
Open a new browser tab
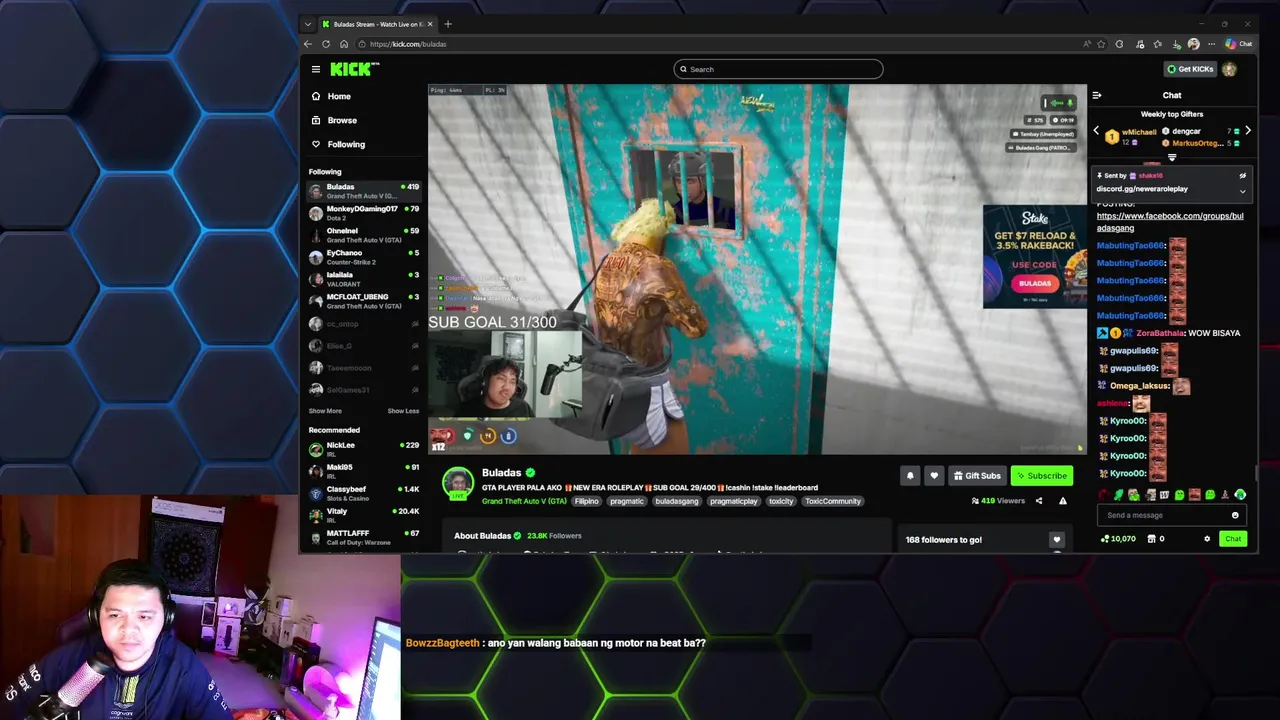pyautogui.click(x=448, y=24)
